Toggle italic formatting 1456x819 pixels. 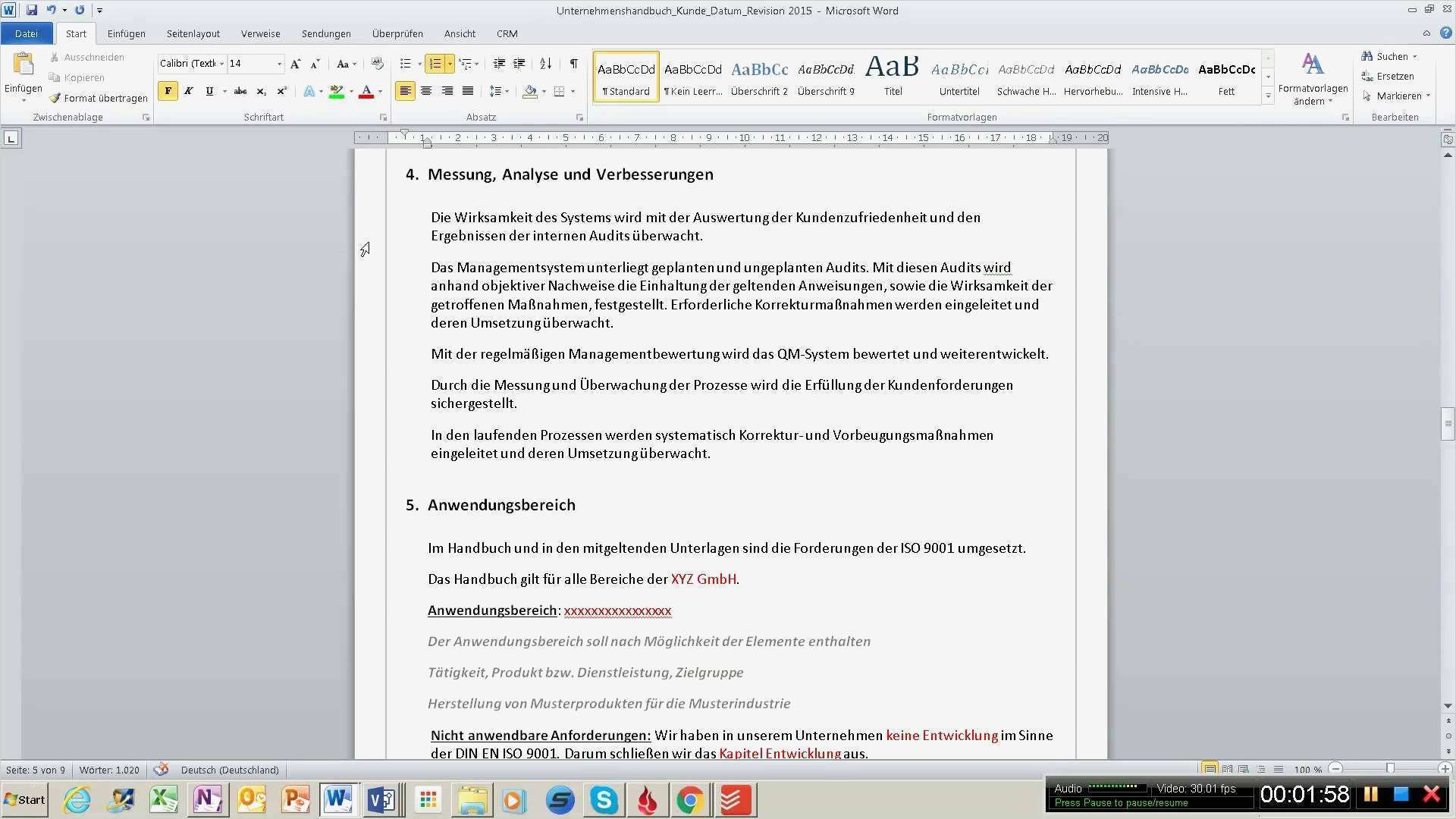[x=188, y=91]
